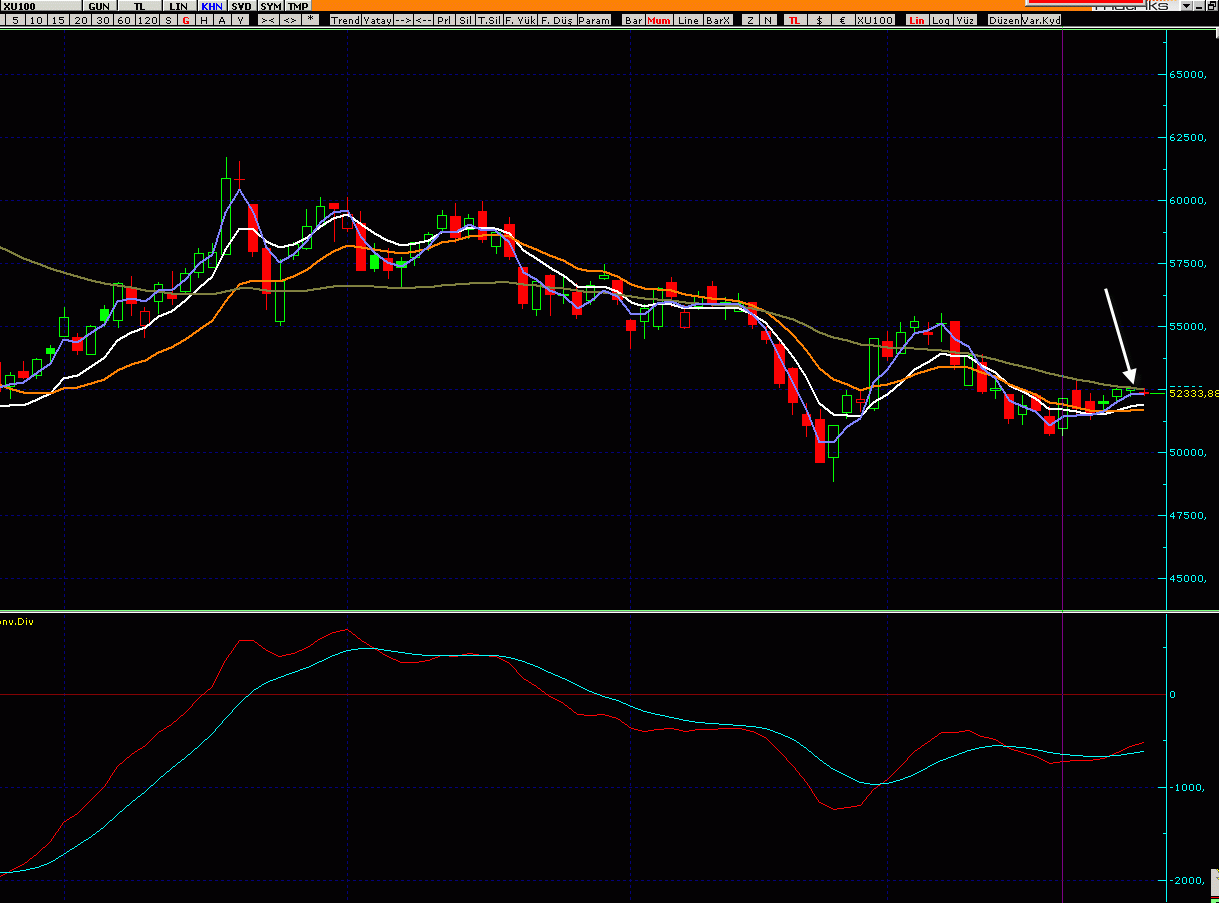The image size is (1219, 903).
Task: Open the window dropdown arrow at top right
Action: [x=1185, y=6]
